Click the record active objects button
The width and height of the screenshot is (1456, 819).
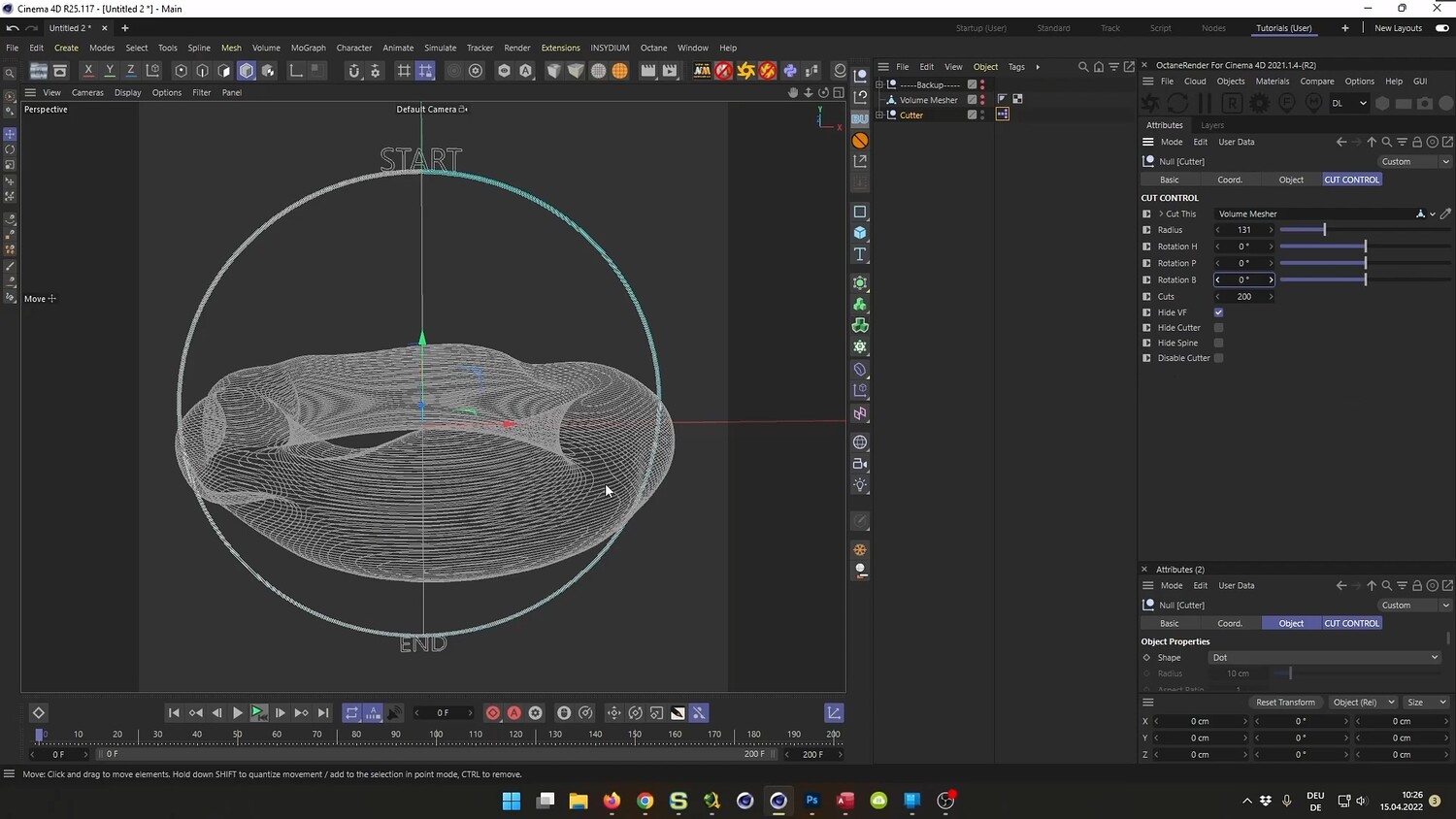(493, 713)
